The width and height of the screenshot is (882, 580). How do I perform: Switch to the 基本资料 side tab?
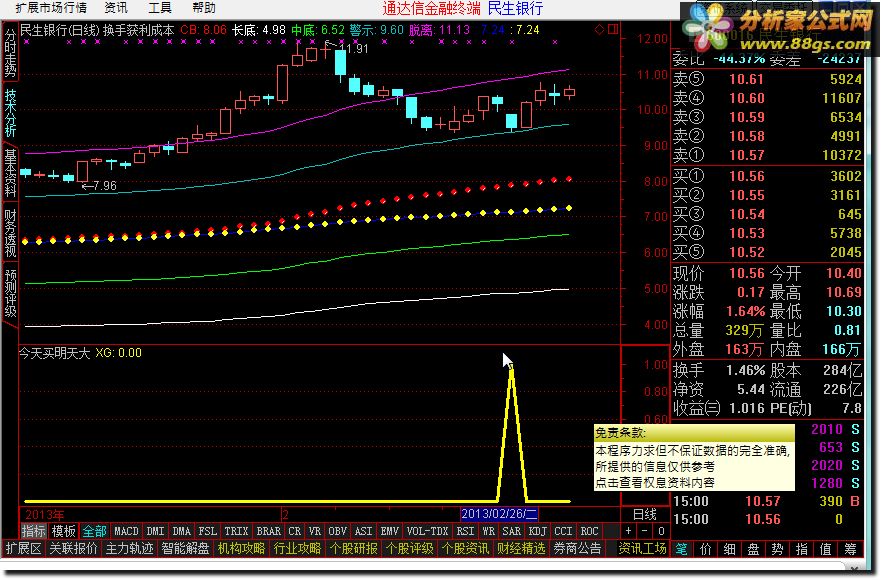10,173
